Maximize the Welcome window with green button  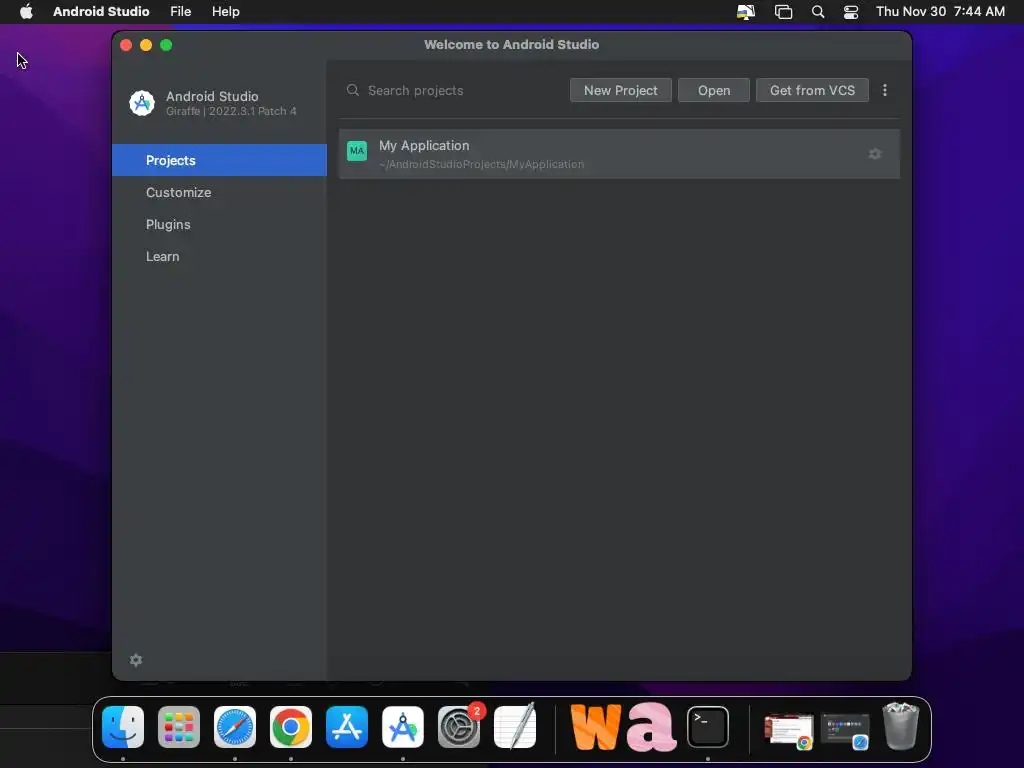(166, 44)
